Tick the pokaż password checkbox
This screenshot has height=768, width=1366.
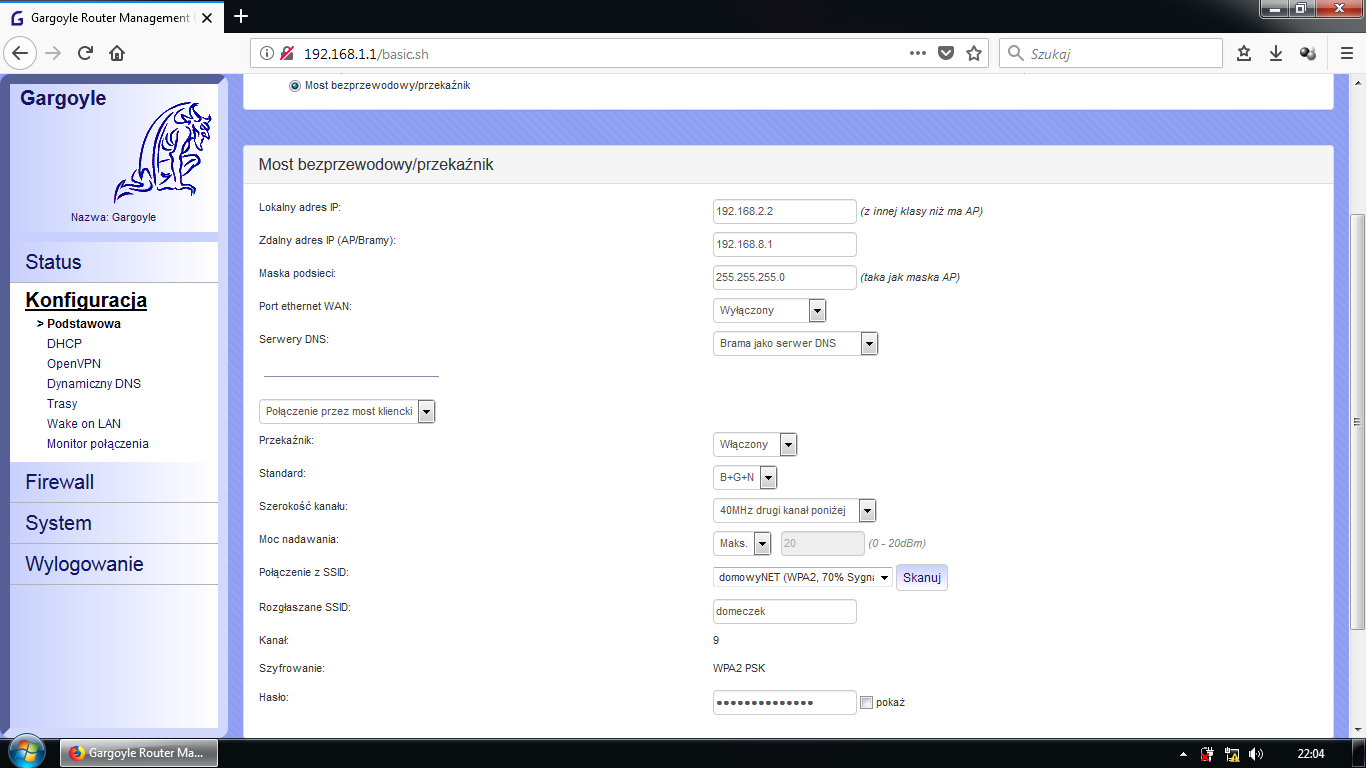[866, 703]
